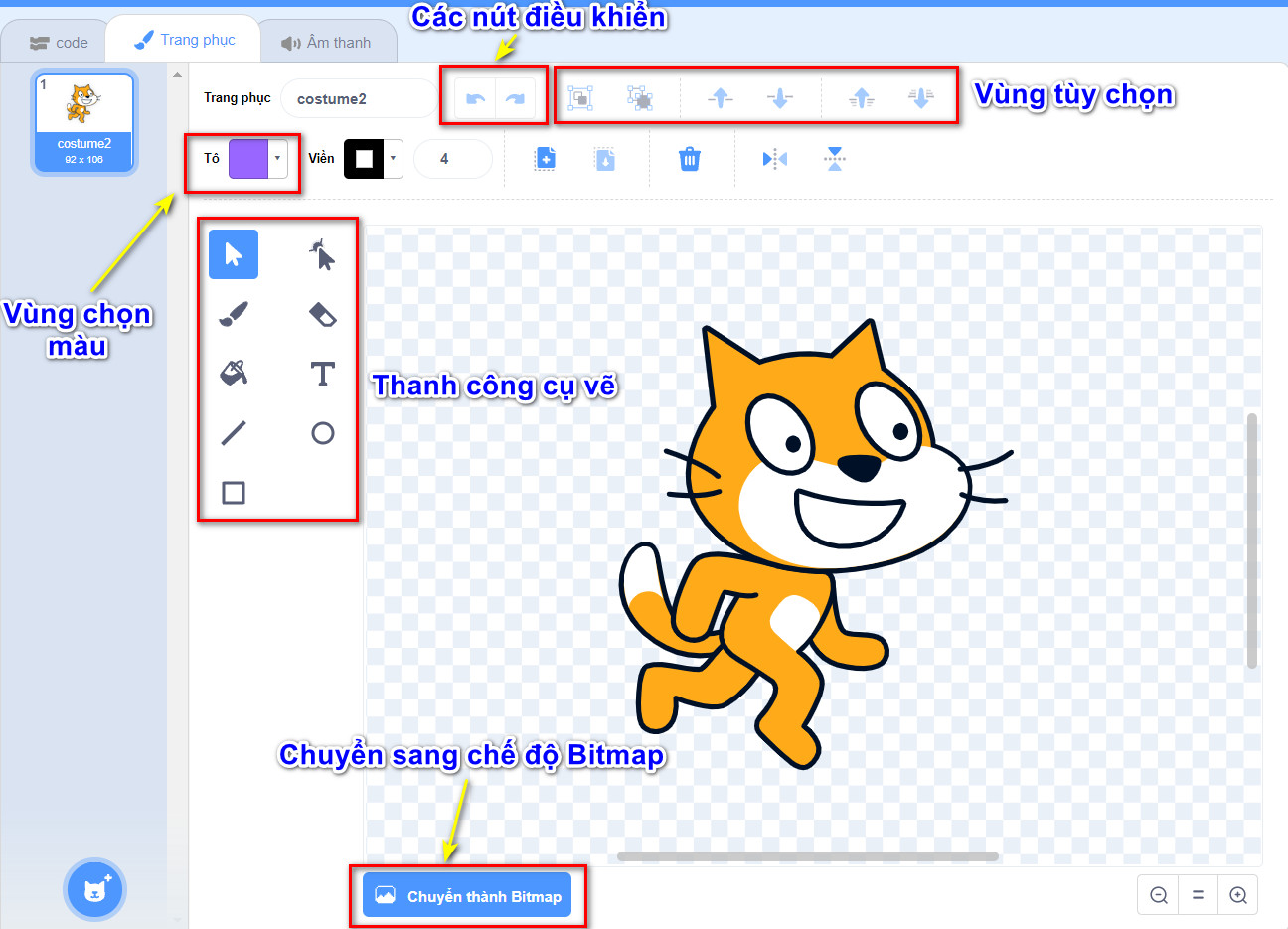Image resolution: width=1288 pixels, height=929 pixels.
Task: Click the Undo arrow button
Action: [x=475, y=98]
